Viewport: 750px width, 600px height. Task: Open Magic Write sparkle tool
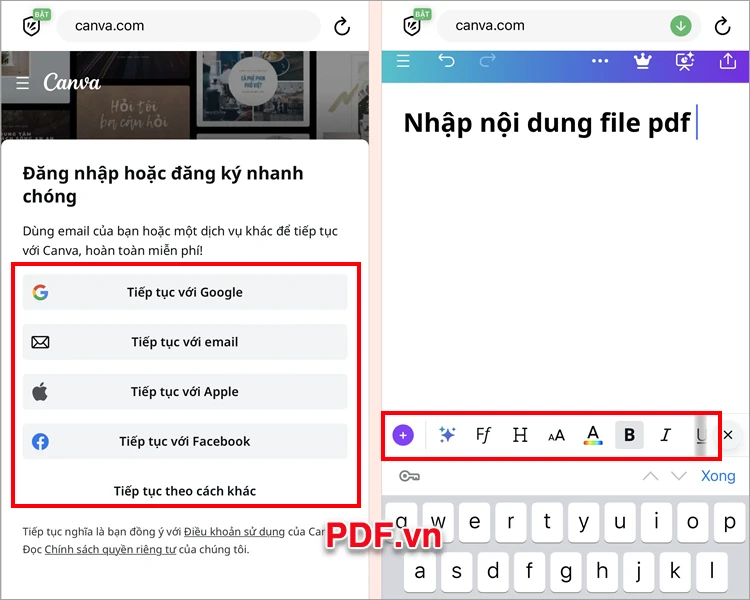coord(447,434)
